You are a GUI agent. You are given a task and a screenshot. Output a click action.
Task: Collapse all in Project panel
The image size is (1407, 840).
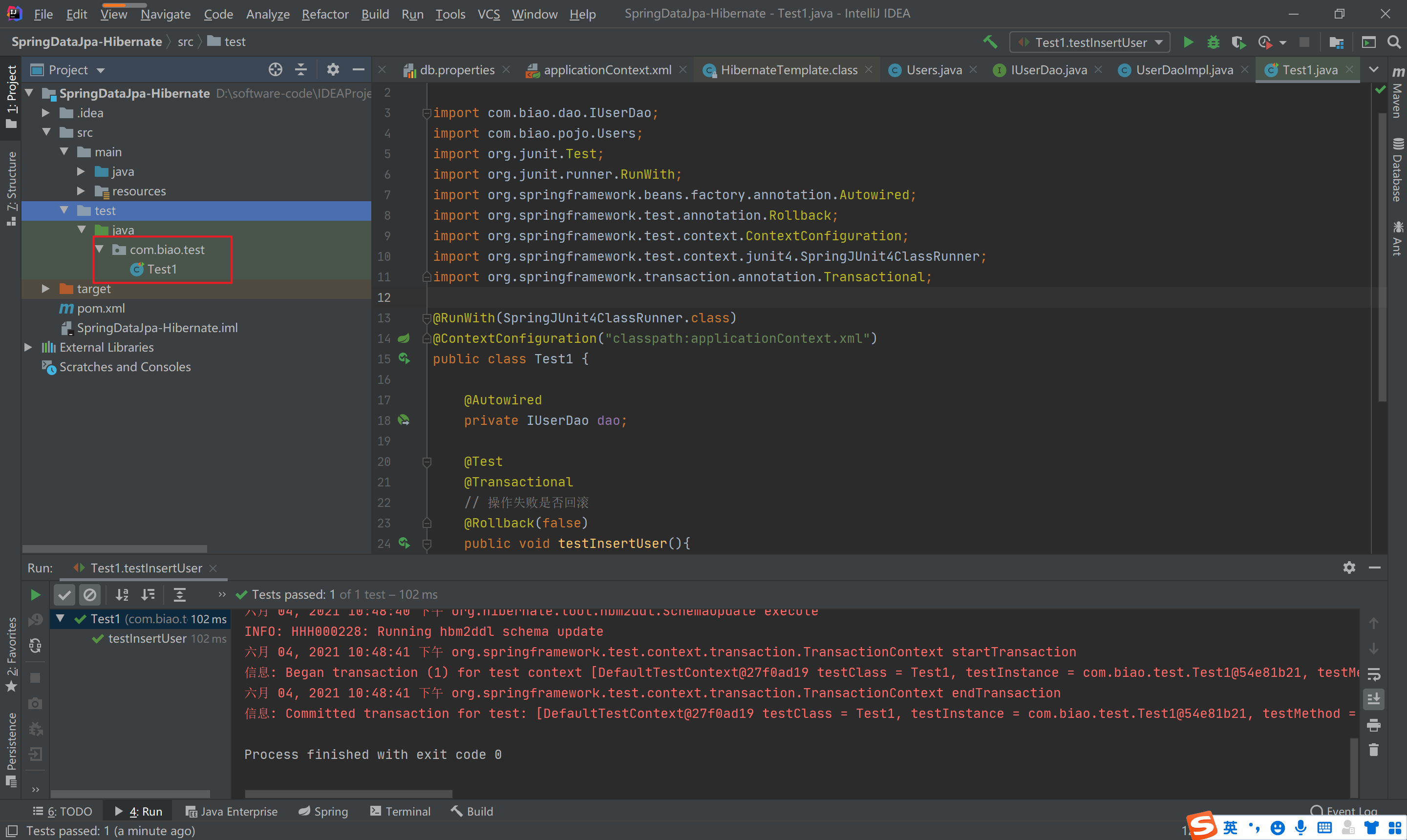click(301, 70)
